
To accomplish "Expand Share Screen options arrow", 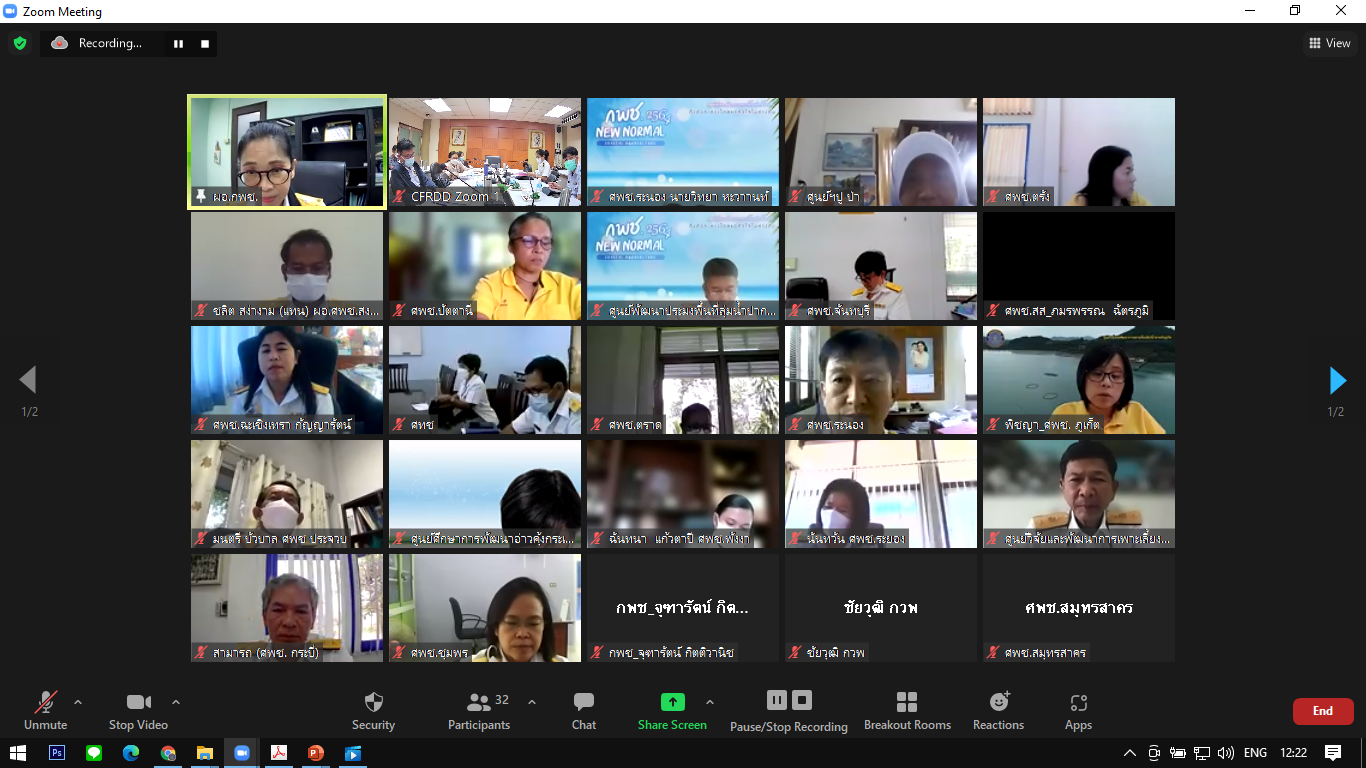I will click(710, 702).
